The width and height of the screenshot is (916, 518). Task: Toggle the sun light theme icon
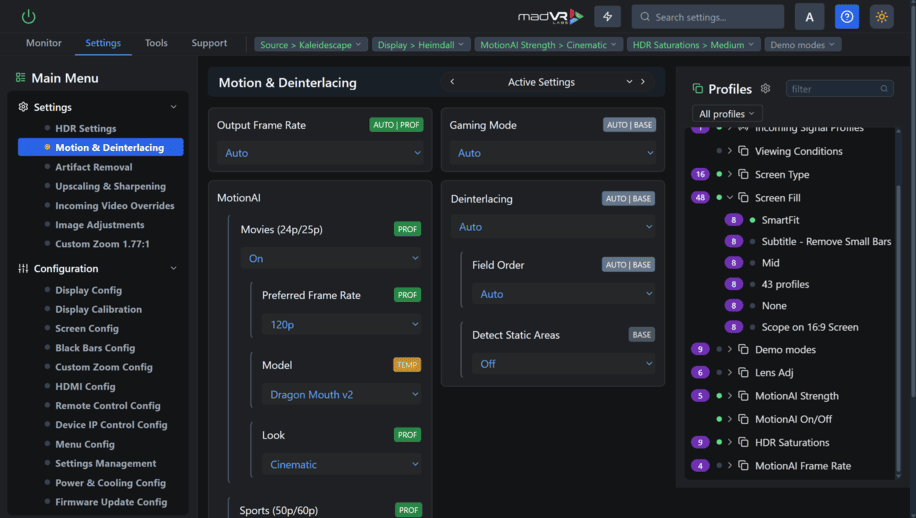tap(881, 16)
